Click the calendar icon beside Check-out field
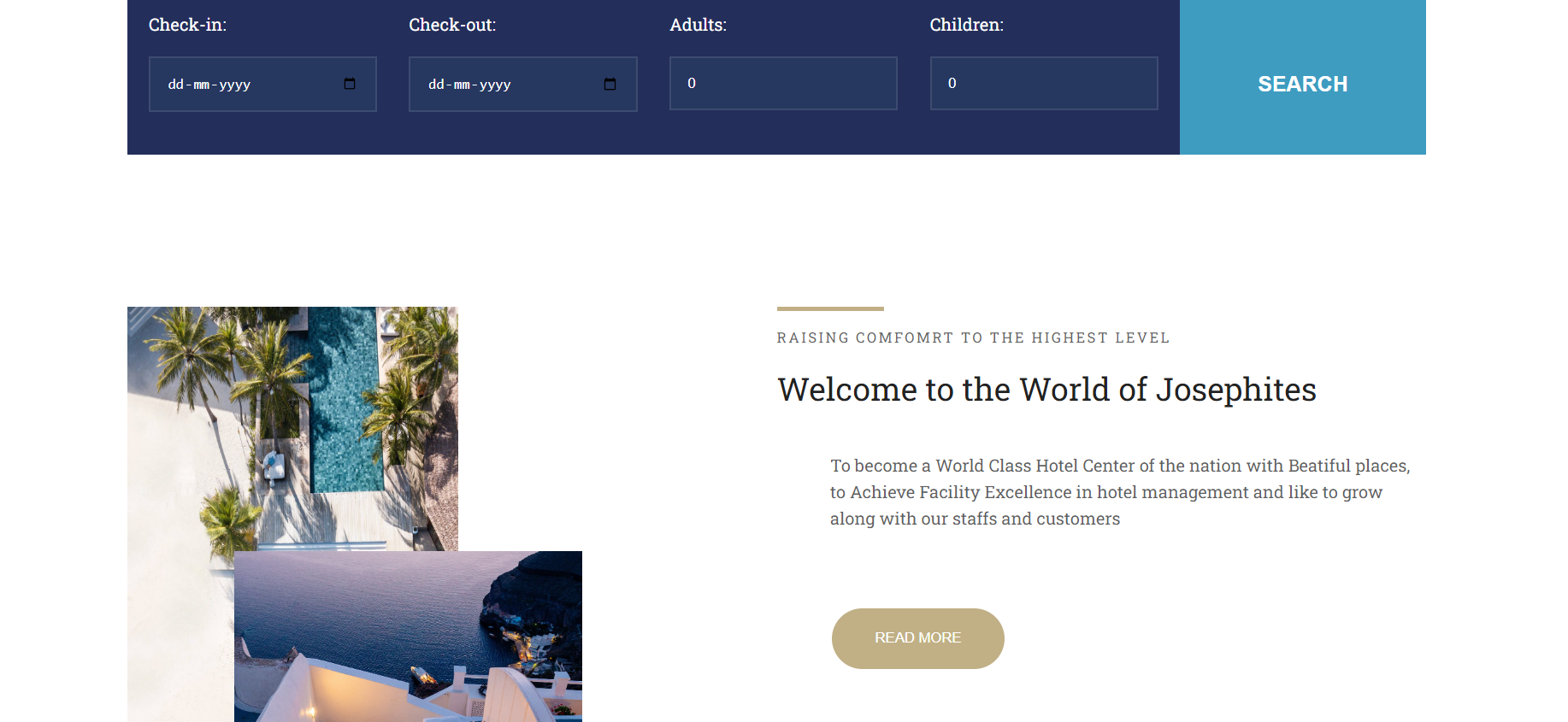 pyautogui.click(x=610, y=84)
